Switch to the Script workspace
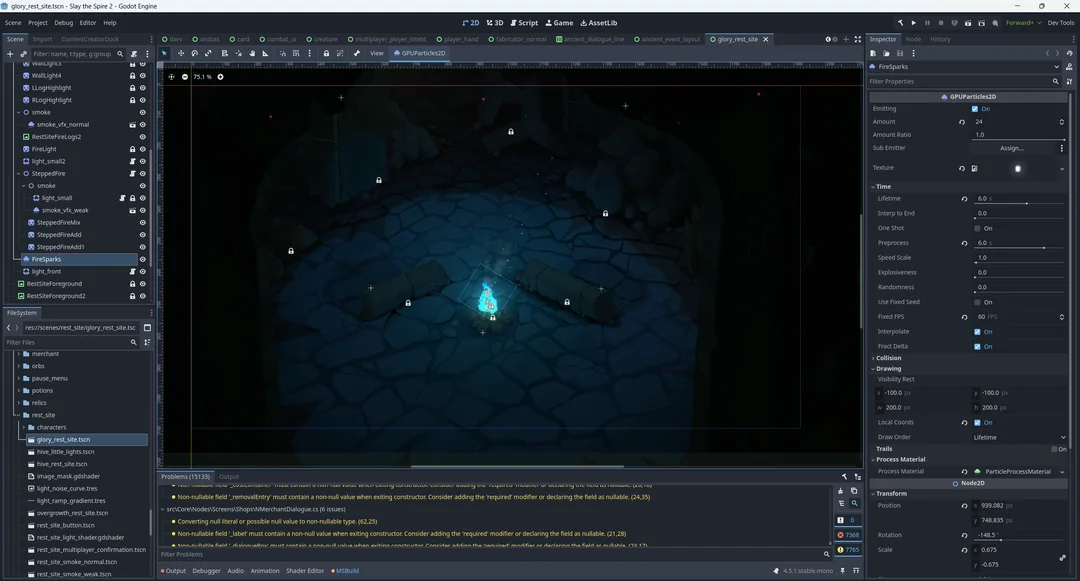Image resolution: width=1080 pixels, height=581 pixels. [x=524, y=22]
